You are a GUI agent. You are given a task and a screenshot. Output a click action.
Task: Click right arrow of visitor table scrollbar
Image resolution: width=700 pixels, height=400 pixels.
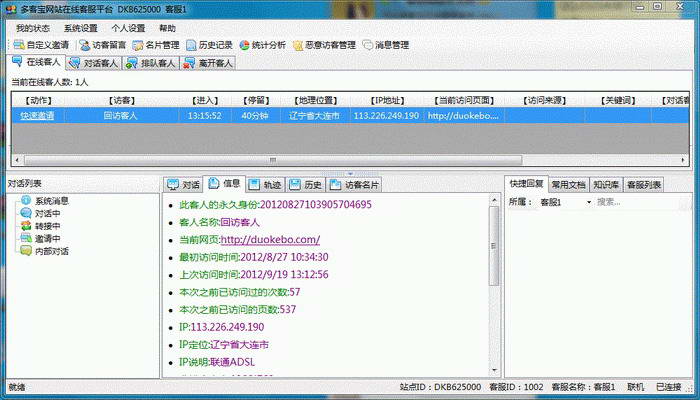point(683,160)
